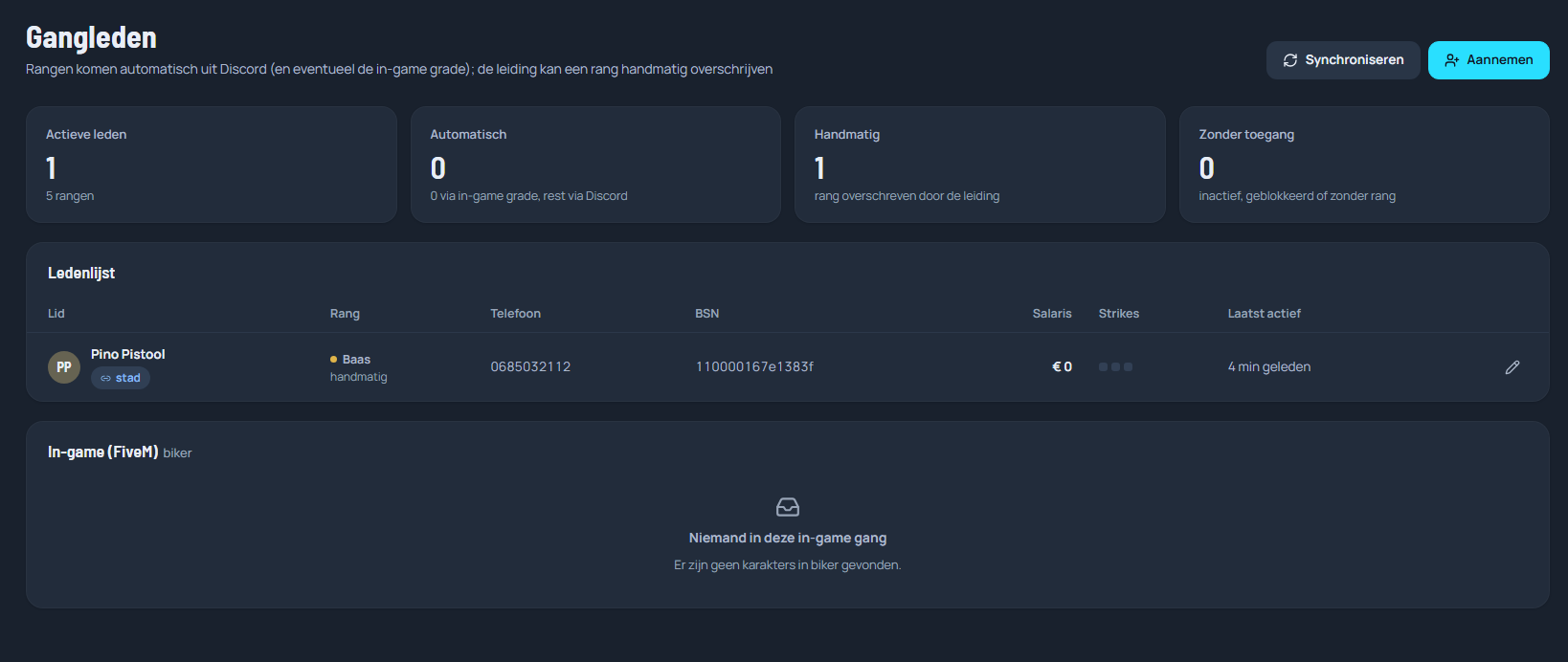Click the Ledenlijst section title
Image resolution: width=1568 pixels, height=662 pixels.
click(x=81, y=274)
